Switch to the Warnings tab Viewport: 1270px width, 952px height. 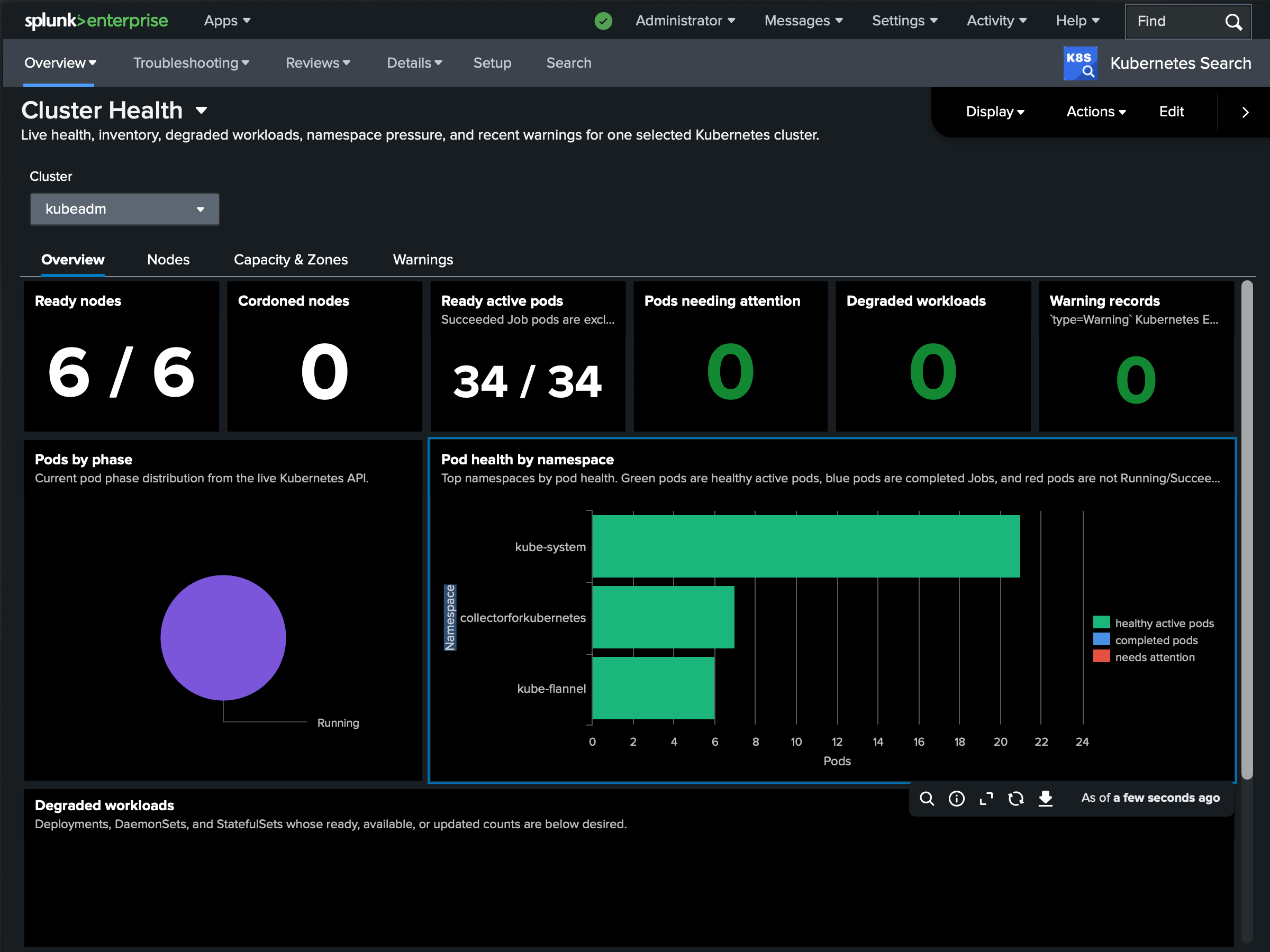(x=423, y=259)
